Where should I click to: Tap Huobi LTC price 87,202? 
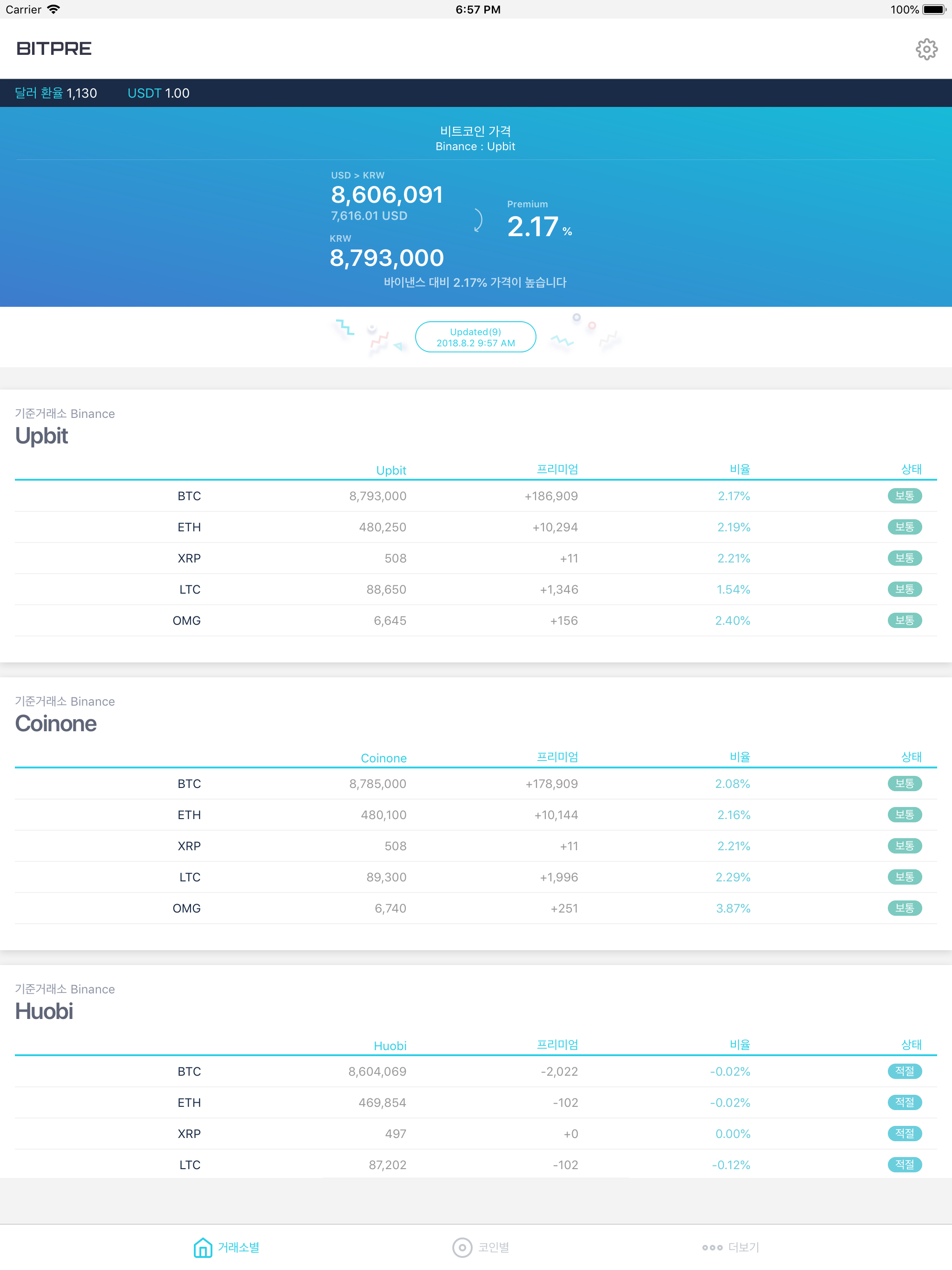(x=388, y=1165)
